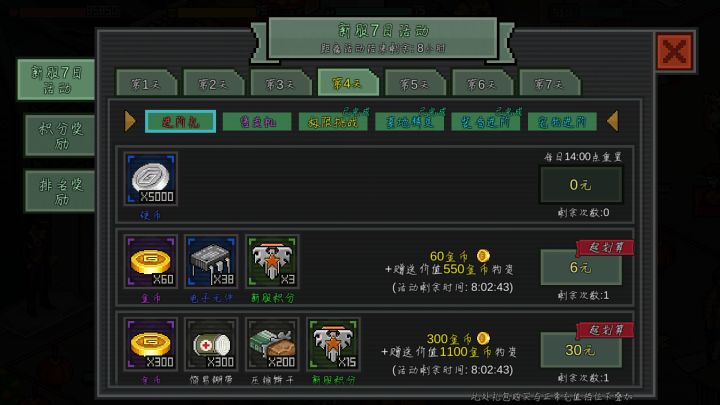Tap the electronic chip x38 item icon

click(211, 262)
